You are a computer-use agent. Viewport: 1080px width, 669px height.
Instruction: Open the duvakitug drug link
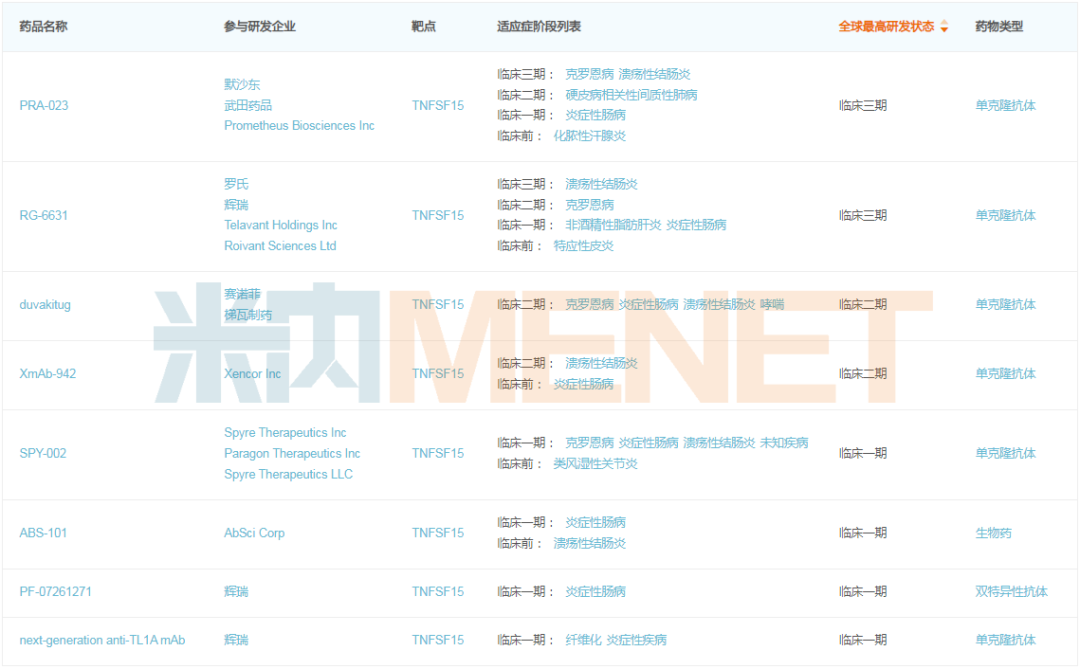pyautogui.click(x=45, y=305)
